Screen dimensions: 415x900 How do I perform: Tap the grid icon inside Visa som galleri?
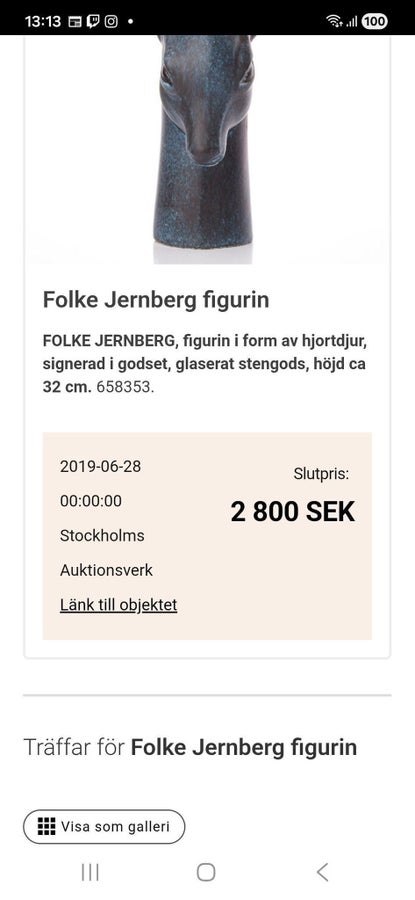point(46,827)
